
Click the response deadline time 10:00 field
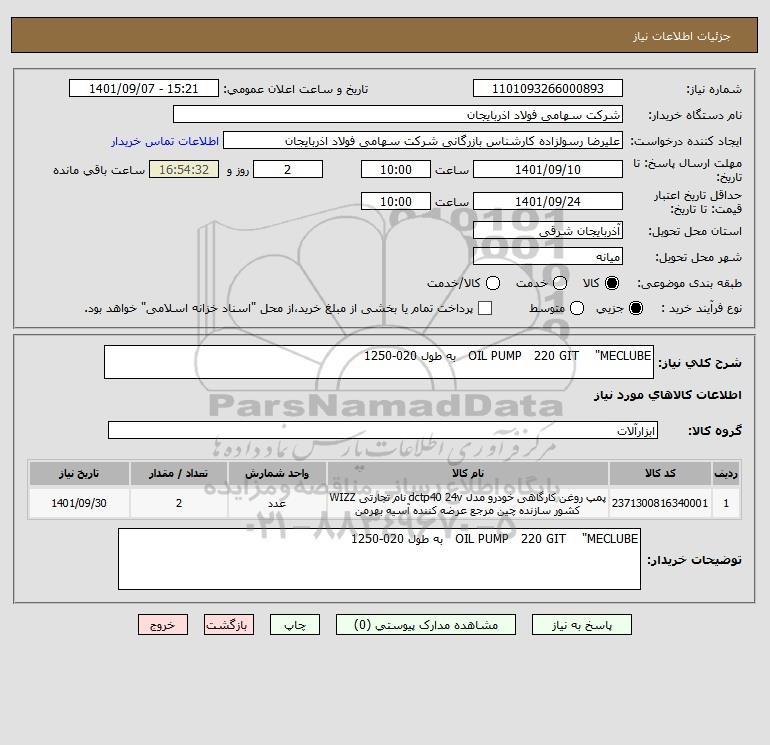point(396,169)
